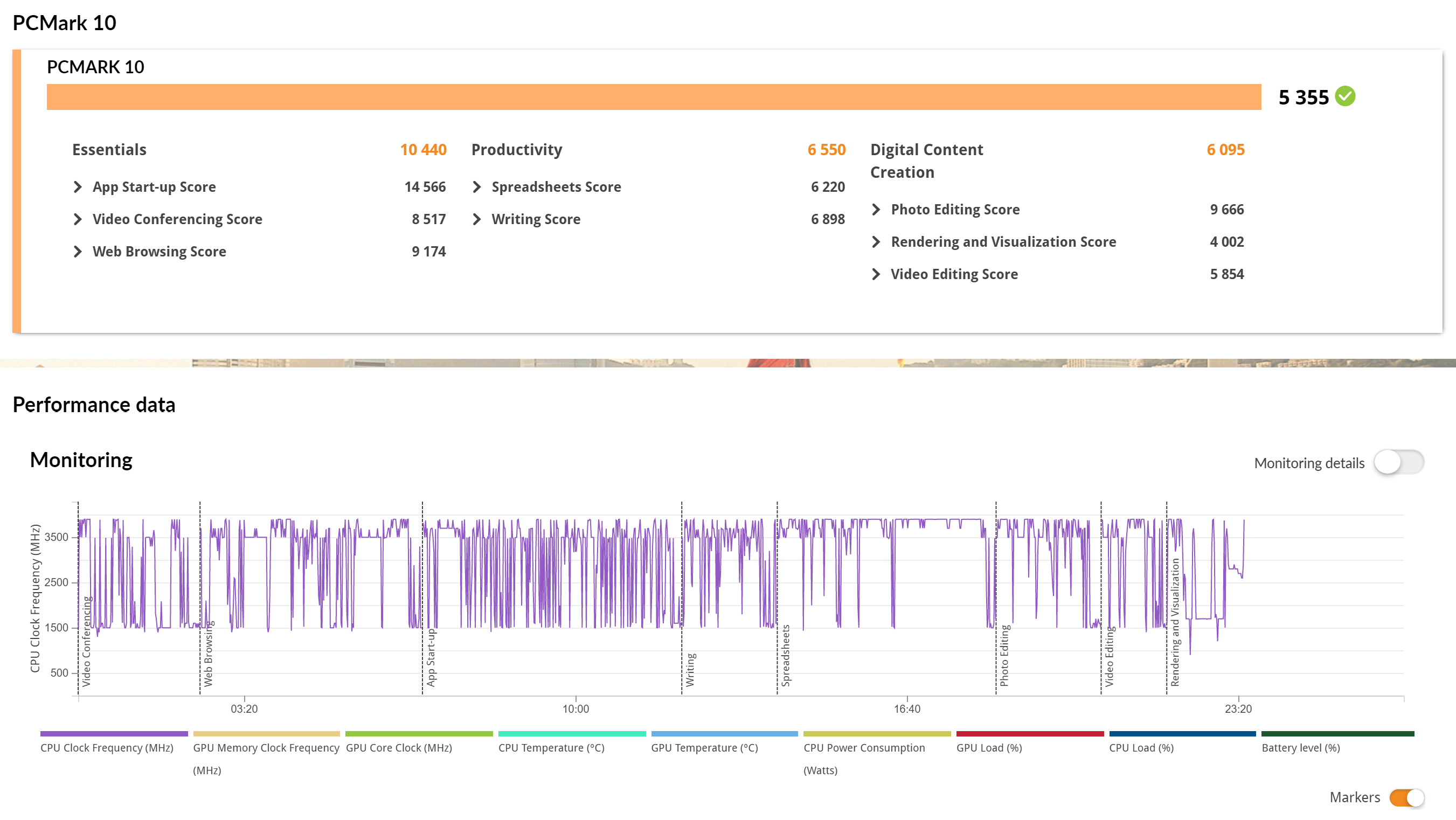Expand the Web Browsing Score row

(78, 252)
